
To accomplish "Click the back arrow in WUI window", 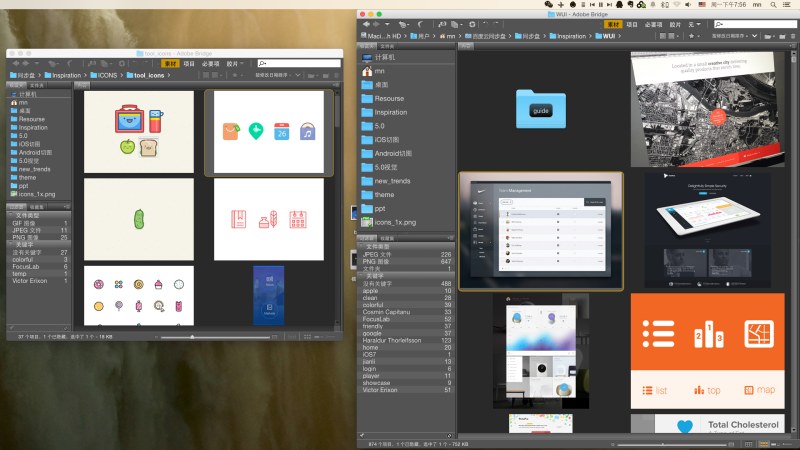I will pos(366,24).
